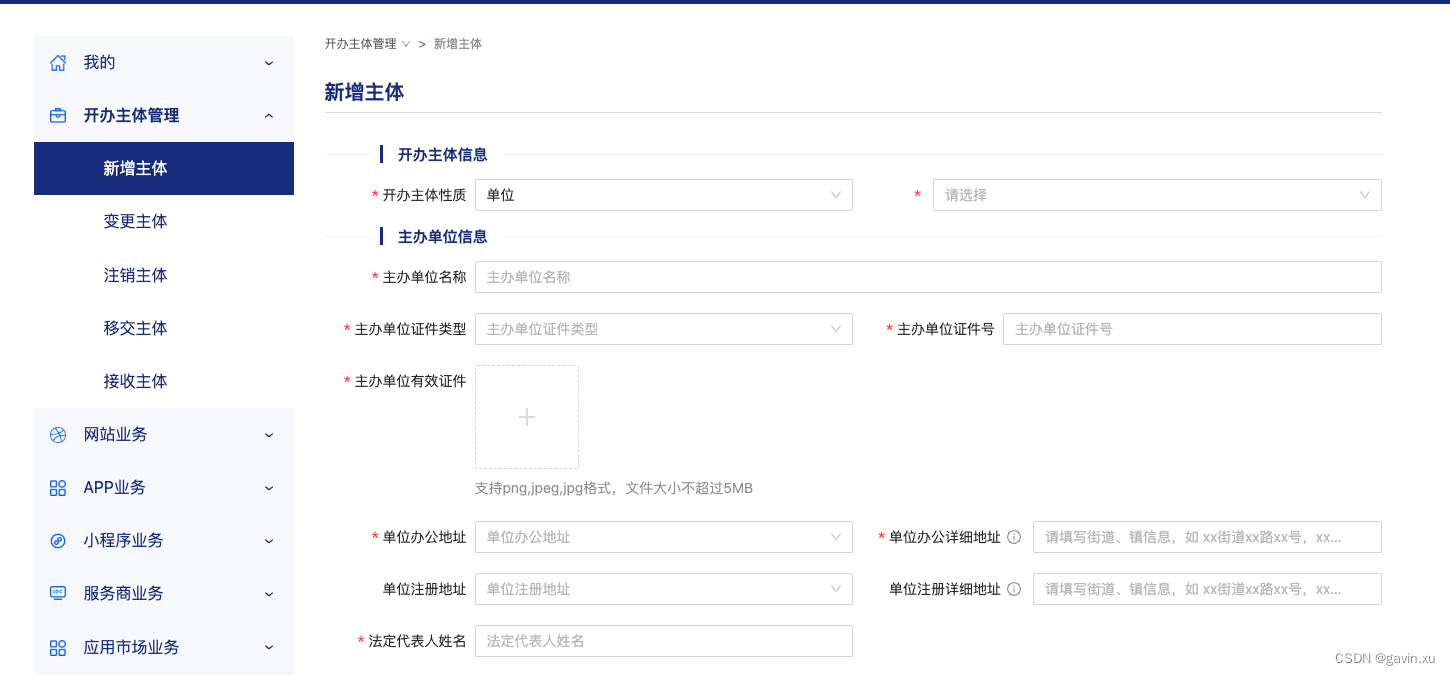Expand the 应用市场业务 chevron
Viewport: 1450px width, 675px height.
point(269,647)
